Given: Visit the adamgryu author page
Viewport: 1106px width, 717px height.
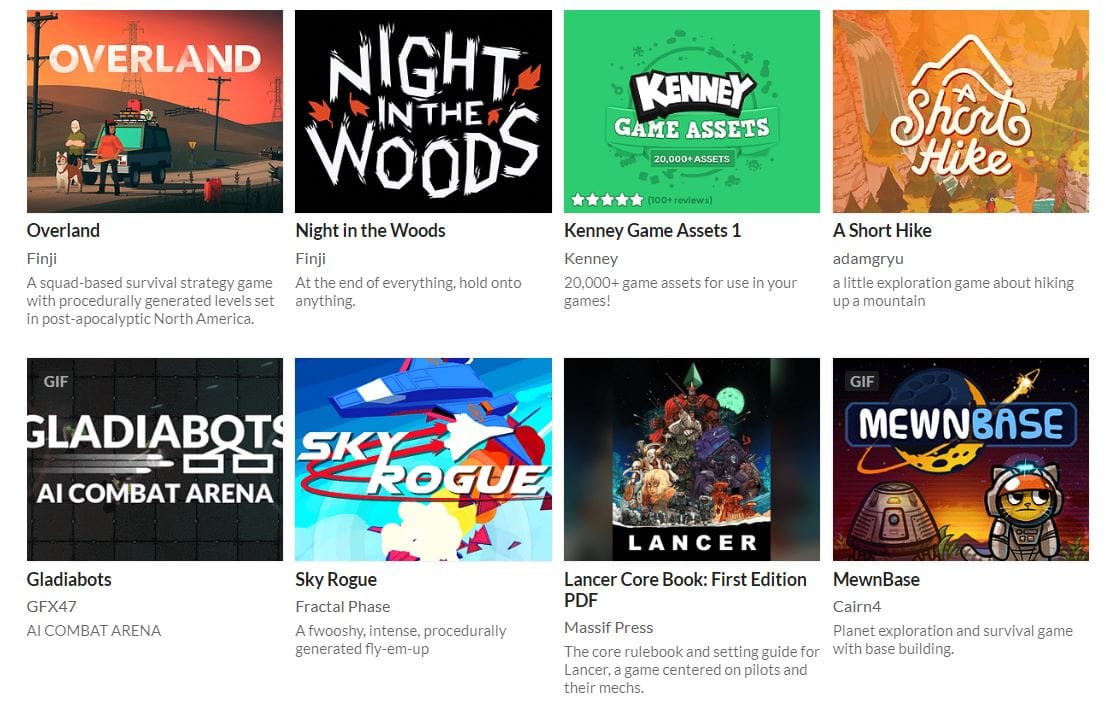Looking at the screenshot, I should point(868,259).
